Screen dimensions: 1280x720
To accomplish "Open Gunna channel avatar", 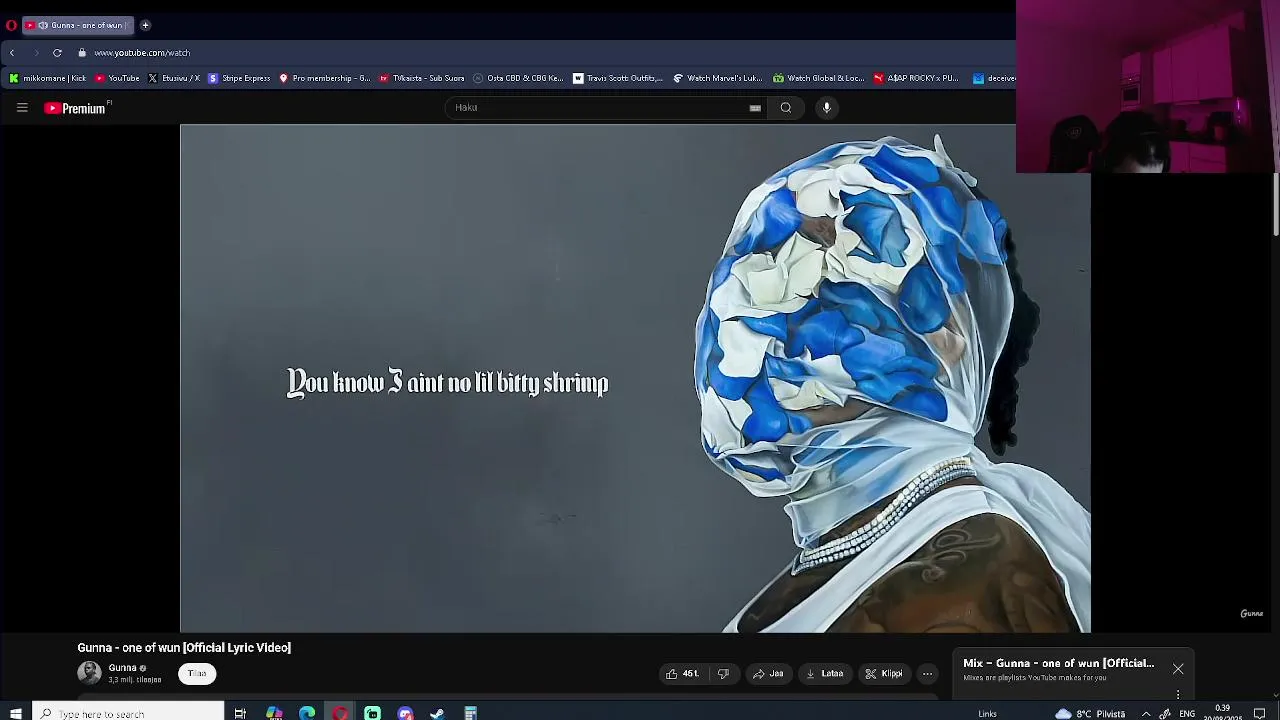I will tap(89, 673).
